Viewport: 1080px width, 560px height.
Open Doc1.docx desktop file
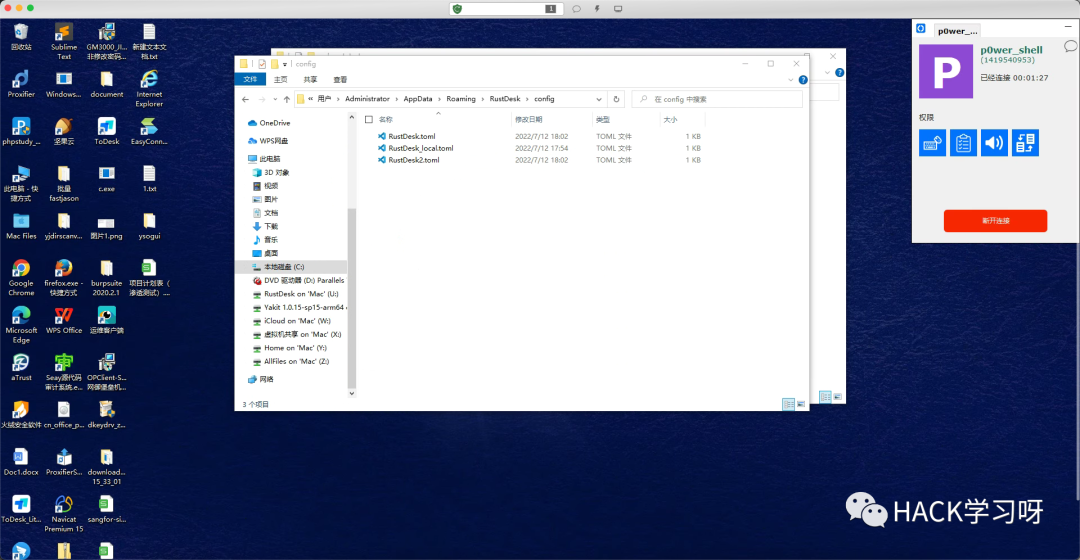click(21, 462)
